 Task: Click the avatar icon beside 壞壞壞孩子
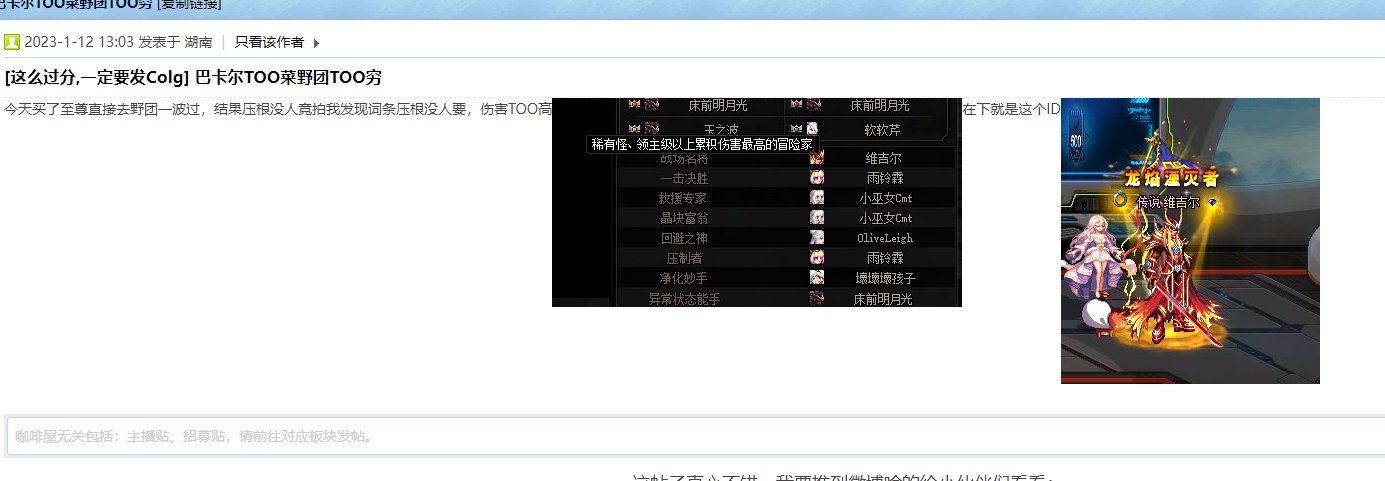(x=817, y=278)
